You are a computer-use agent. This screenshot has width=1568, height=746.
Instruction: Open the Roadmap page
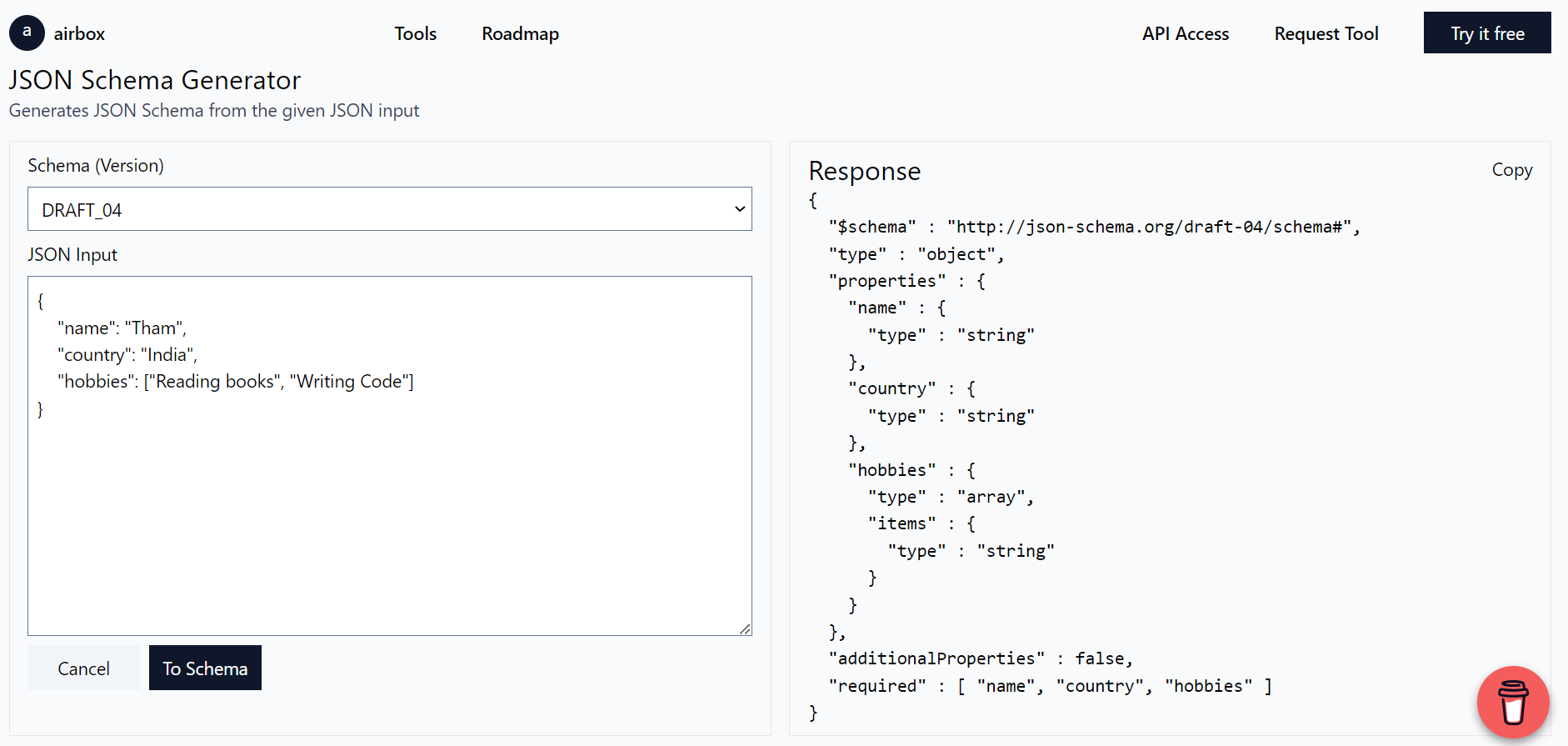pos(520,34)
